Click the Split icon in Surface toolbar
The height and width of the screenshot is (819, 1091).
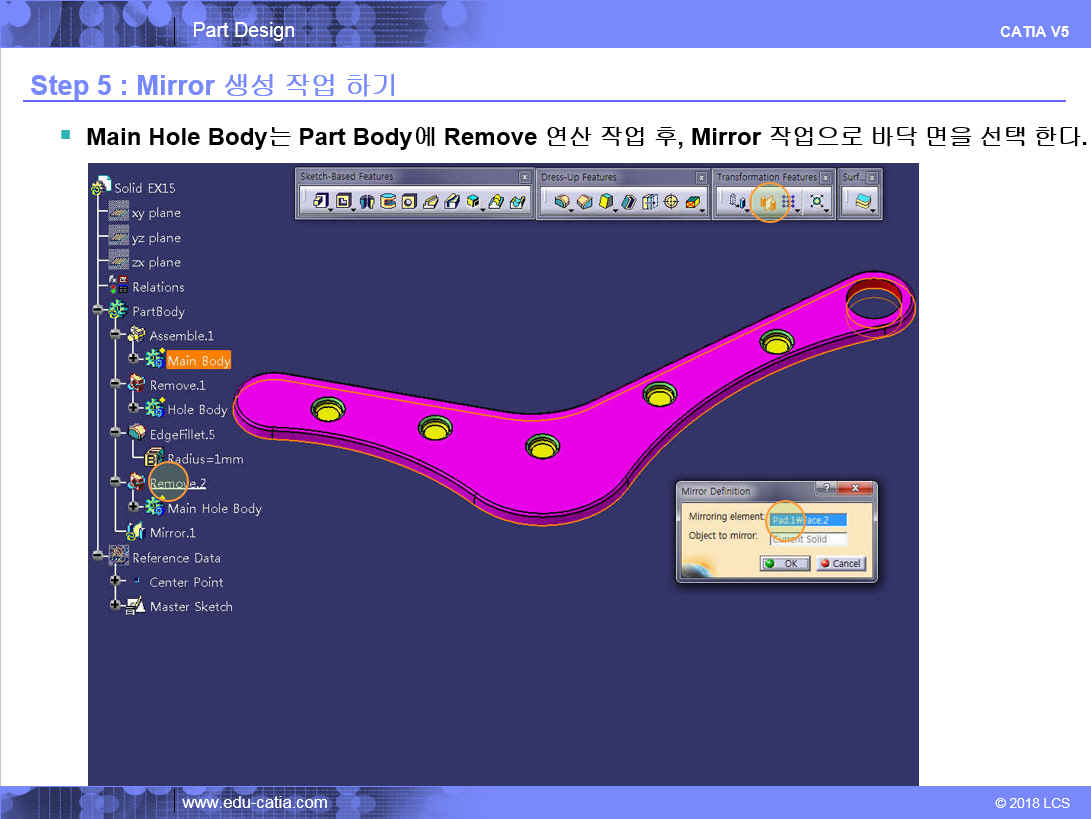click(x=862, y=202)
